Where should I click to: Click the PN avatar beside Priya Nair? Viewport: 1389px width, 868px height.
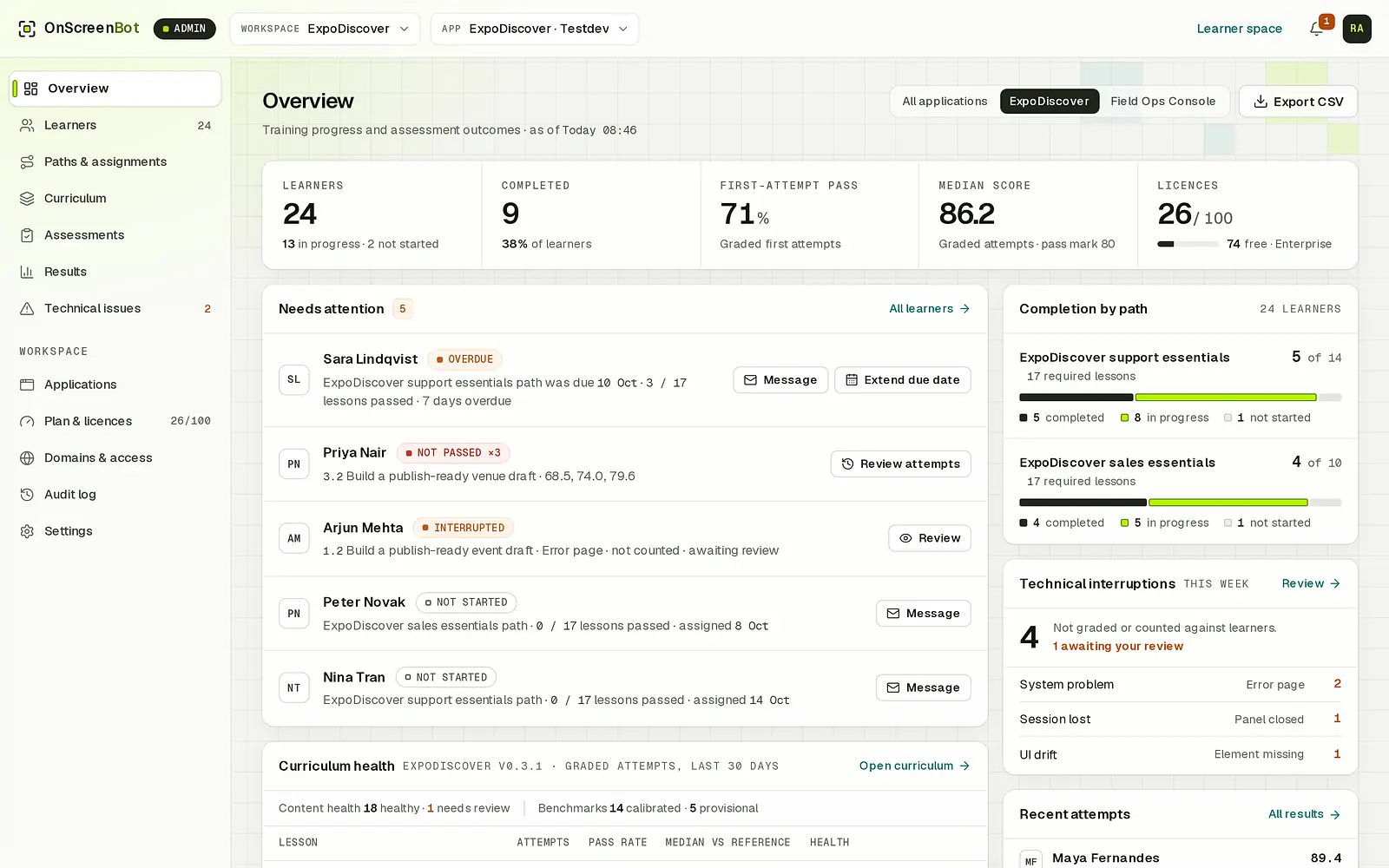294,464
